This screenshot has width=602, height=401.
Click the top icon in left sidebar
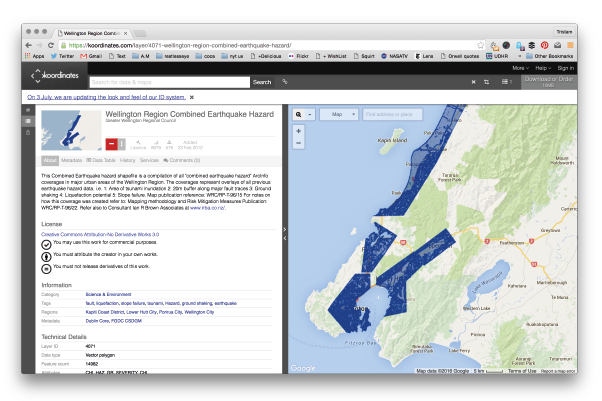pyautogui.click(x=28, y=110)
